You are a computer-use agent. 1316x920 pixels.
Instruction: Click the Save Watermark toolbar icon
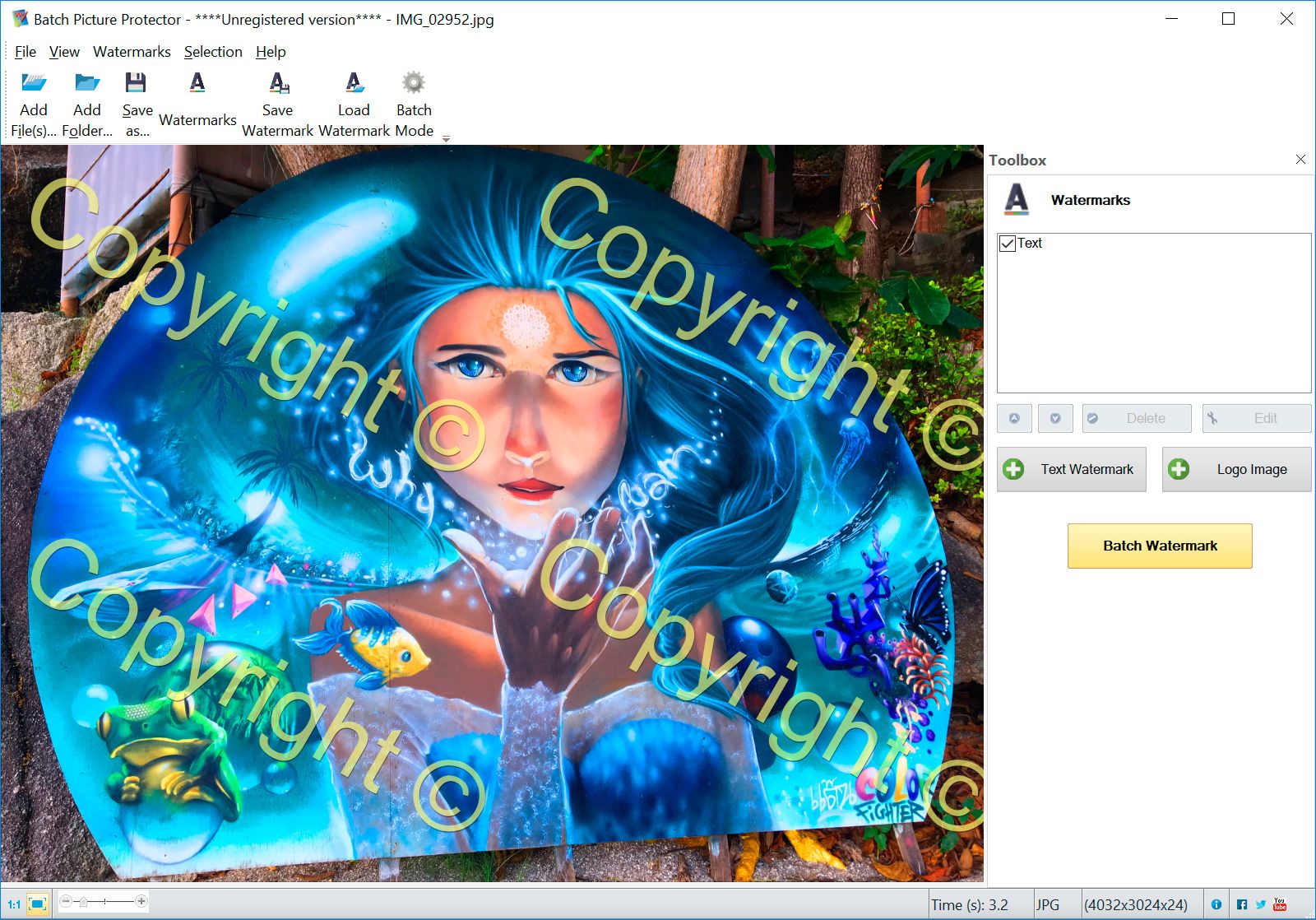tap(278, 83)
